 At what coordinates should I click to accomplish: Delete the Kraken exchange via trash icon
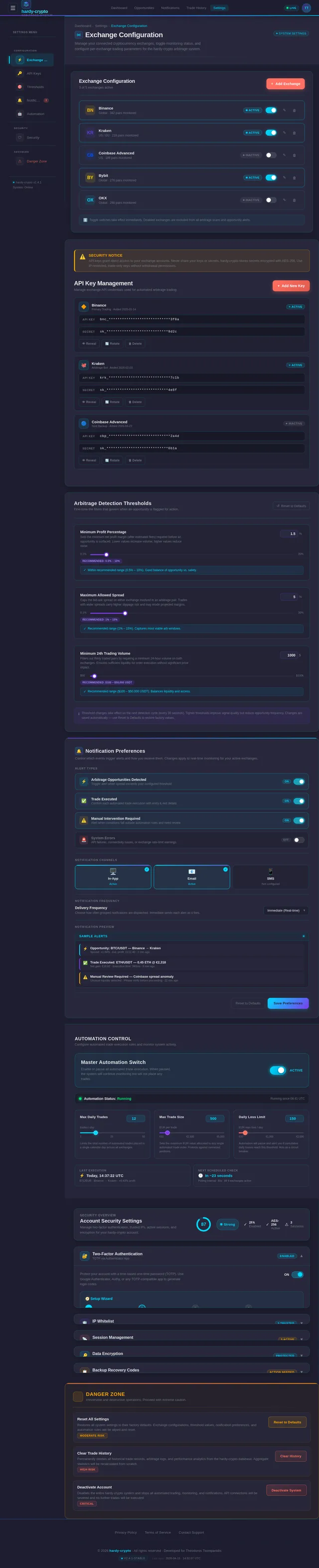294,133
